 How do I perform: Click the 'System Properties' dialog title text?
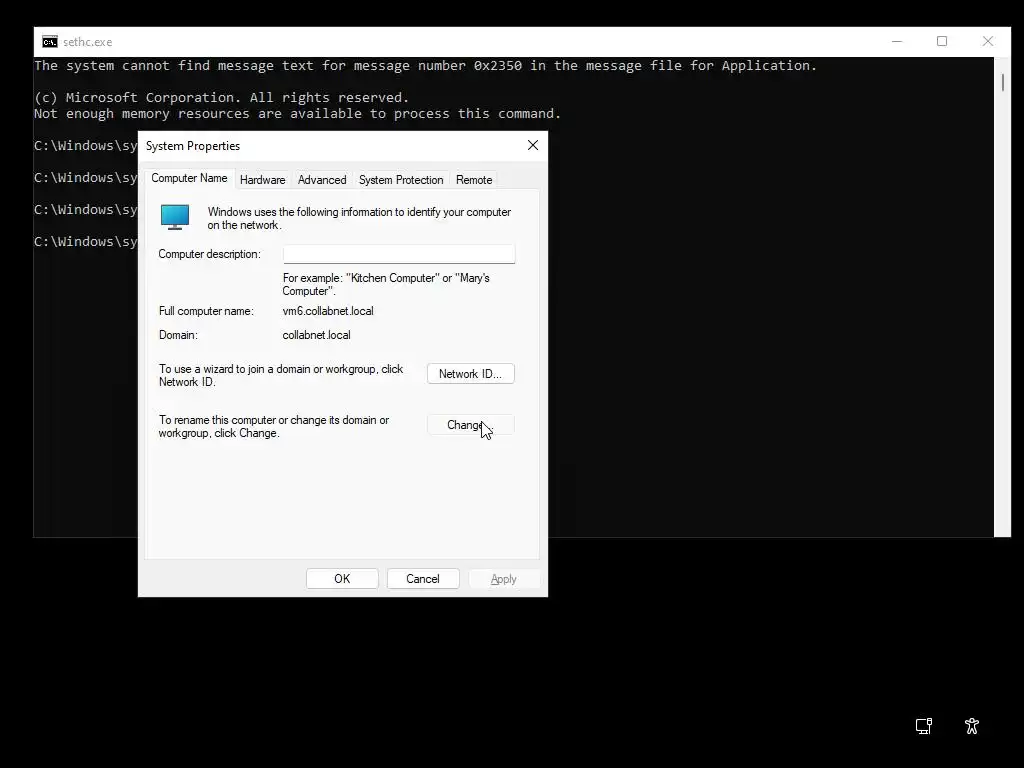point(193,146)
